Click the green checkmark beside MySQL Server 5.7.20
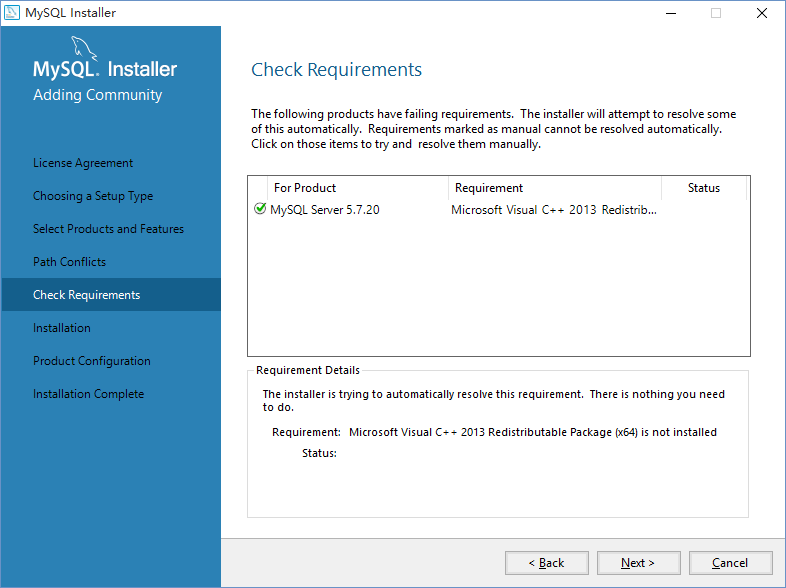This screenshot has height=588, width=786. coord(260,210)
